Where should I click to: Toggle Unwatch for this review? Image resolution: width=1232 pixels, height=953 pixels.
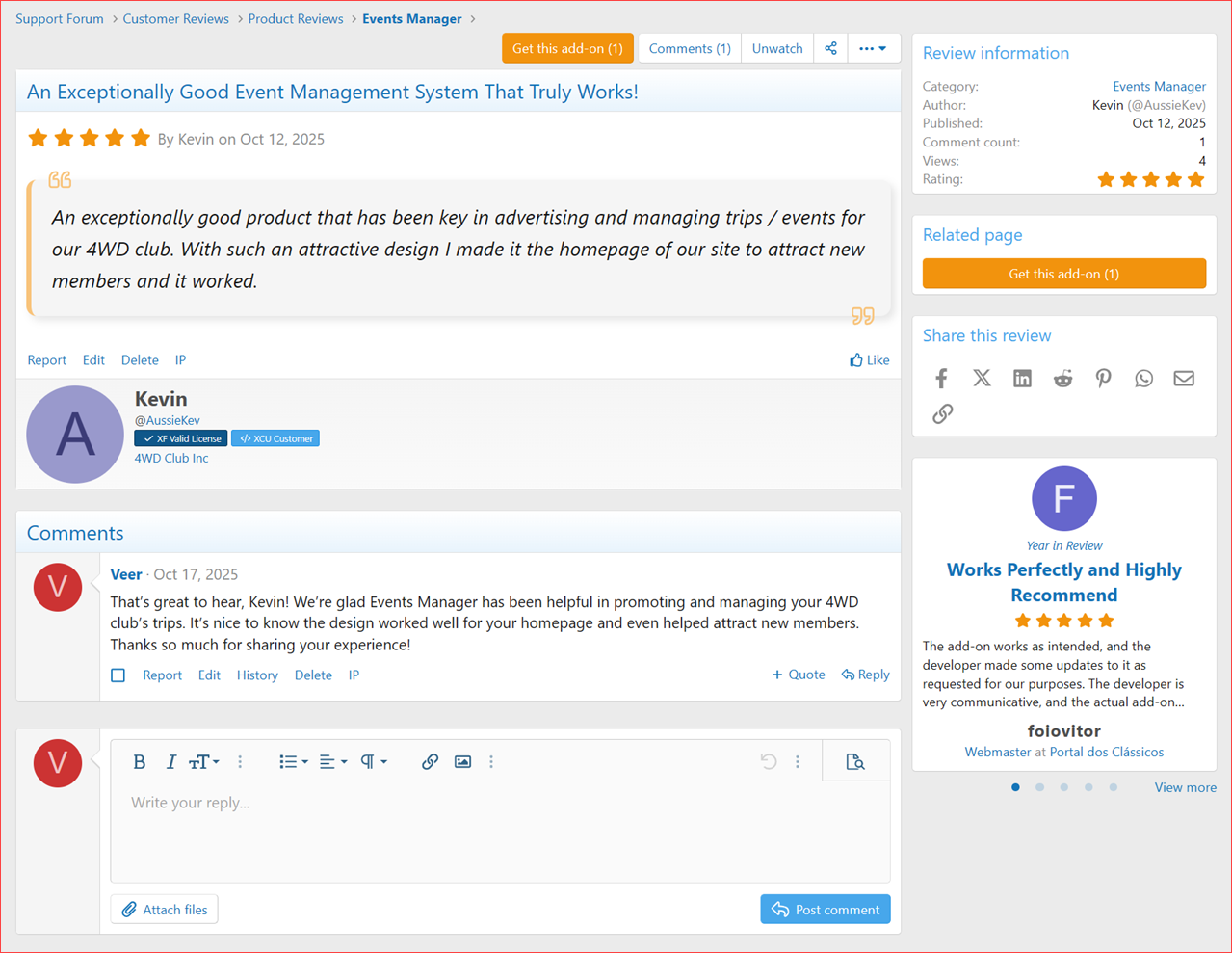(776, 48)
